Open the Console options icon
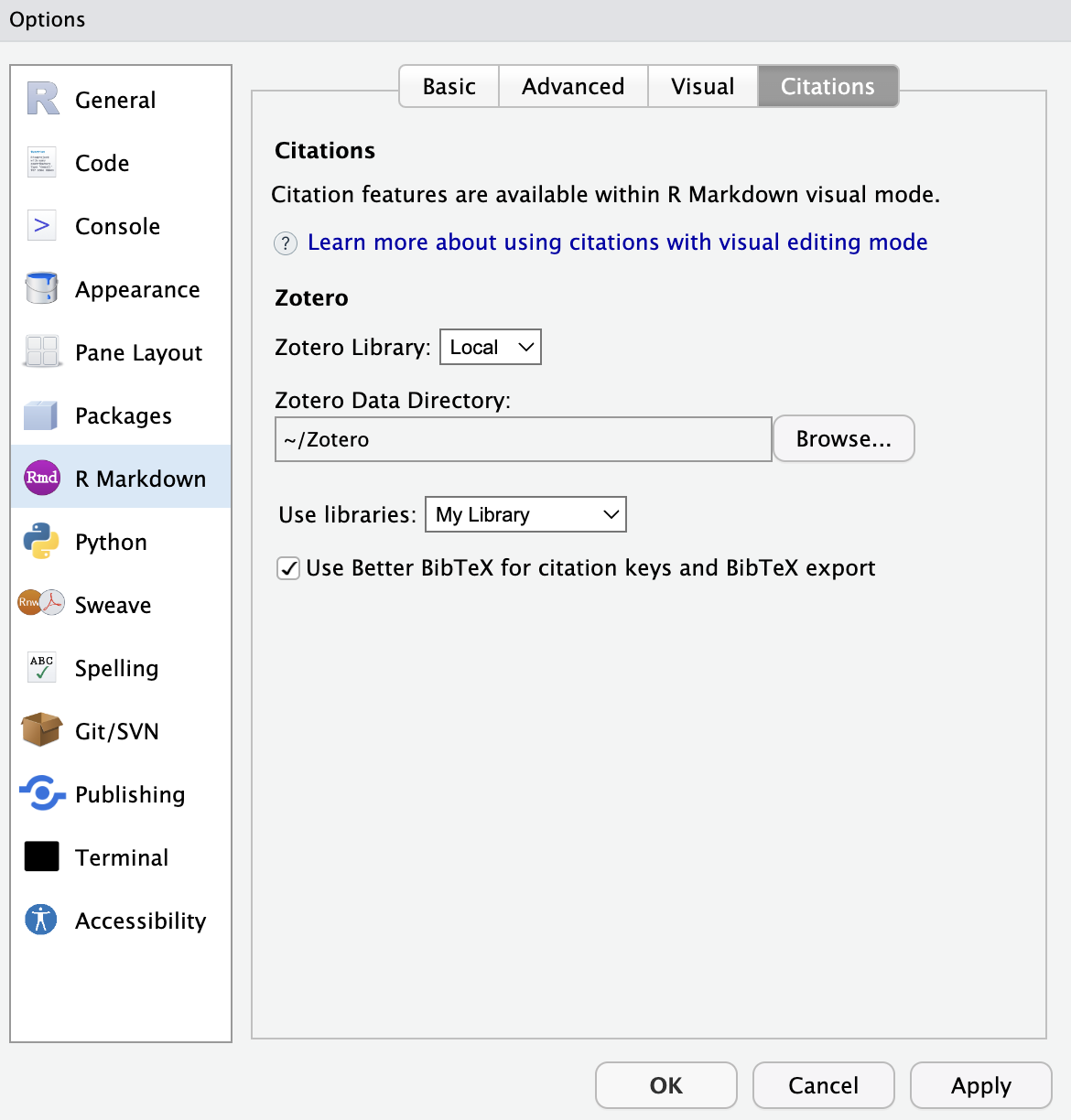Screen dimensions: 1071x1120 point(40,225)
